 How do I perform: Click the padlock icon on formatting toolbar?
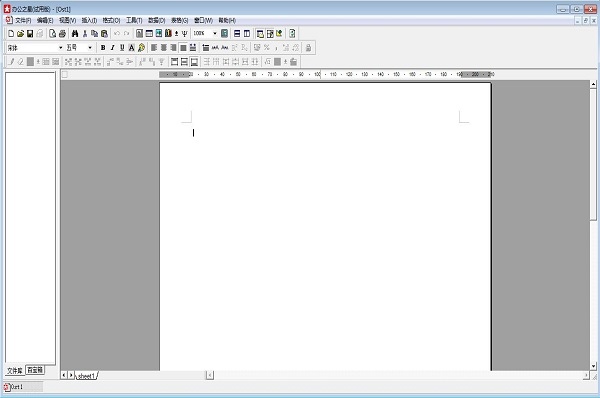pyautogui.click(x=308, y=48)
